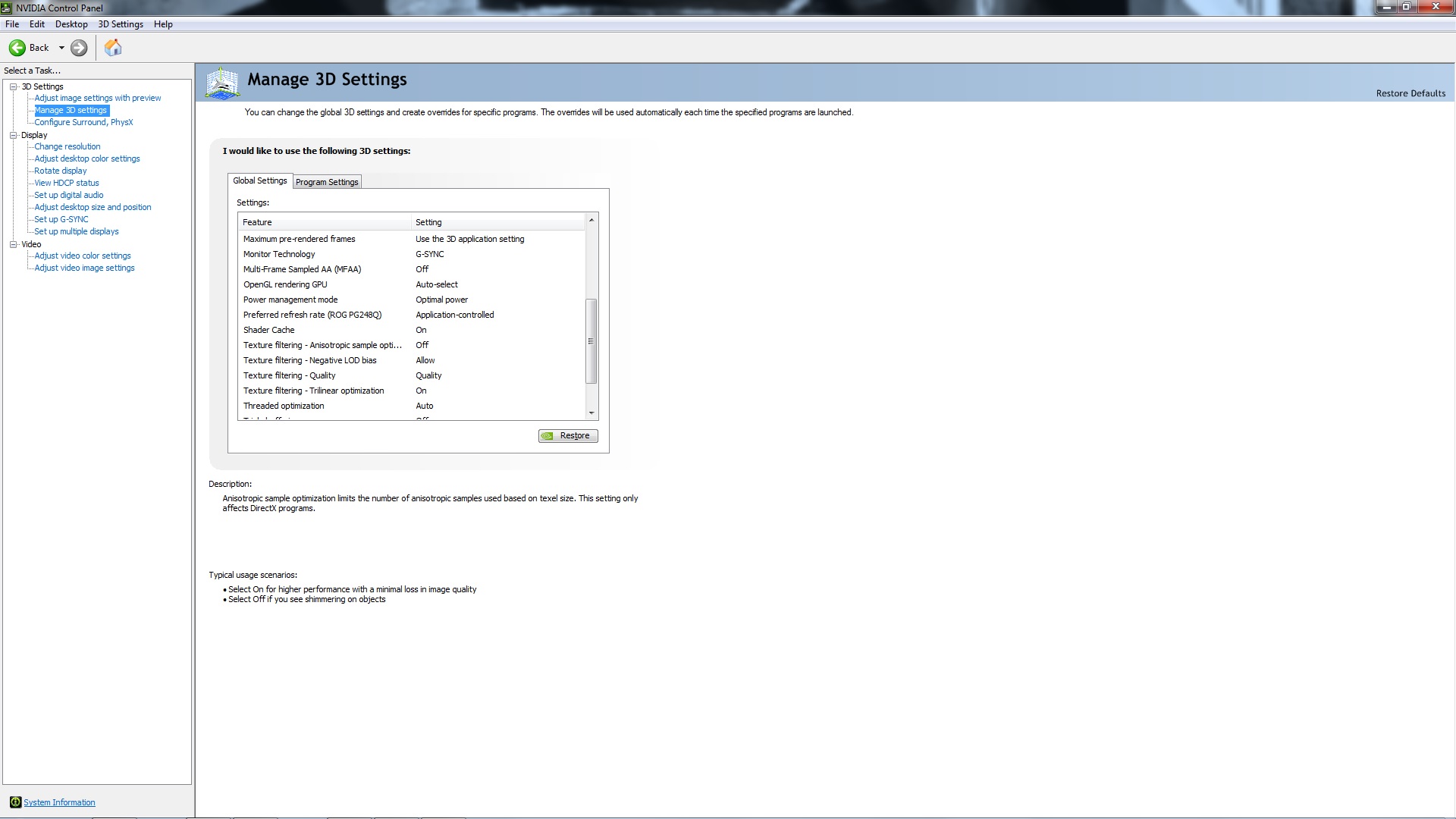Select Change resolution task
Image resolution: width=1456 pixels, height=819 pixels.
pyautogui.click(x=67, y=146)
